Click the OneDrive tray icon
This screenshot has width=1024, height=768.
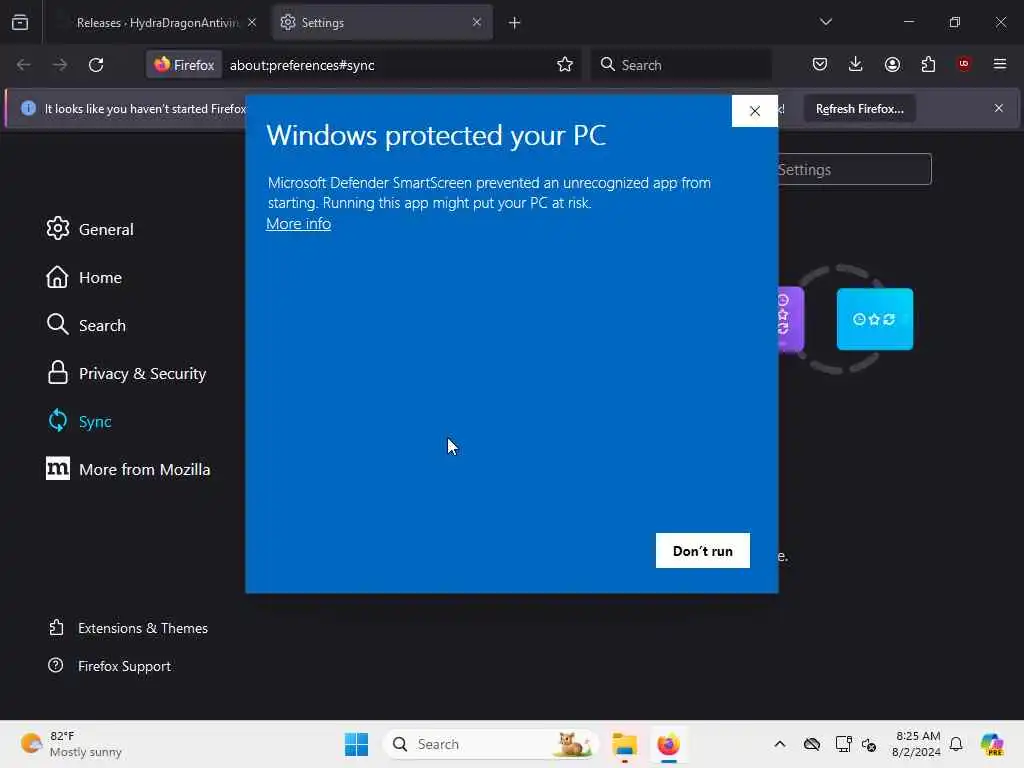(x=812, y=744)
